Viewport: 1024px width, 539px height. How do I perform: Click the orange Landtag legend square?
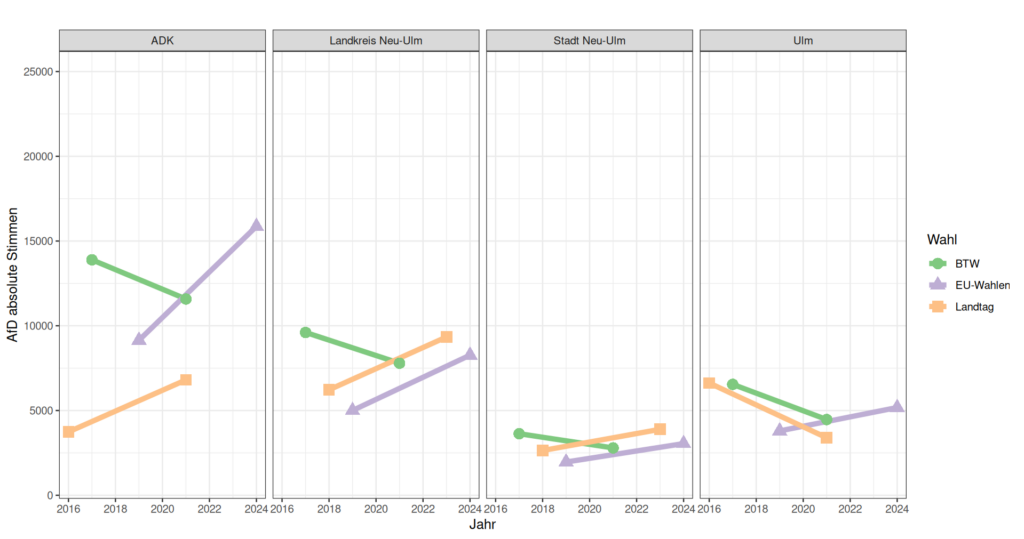pos(938,307)
